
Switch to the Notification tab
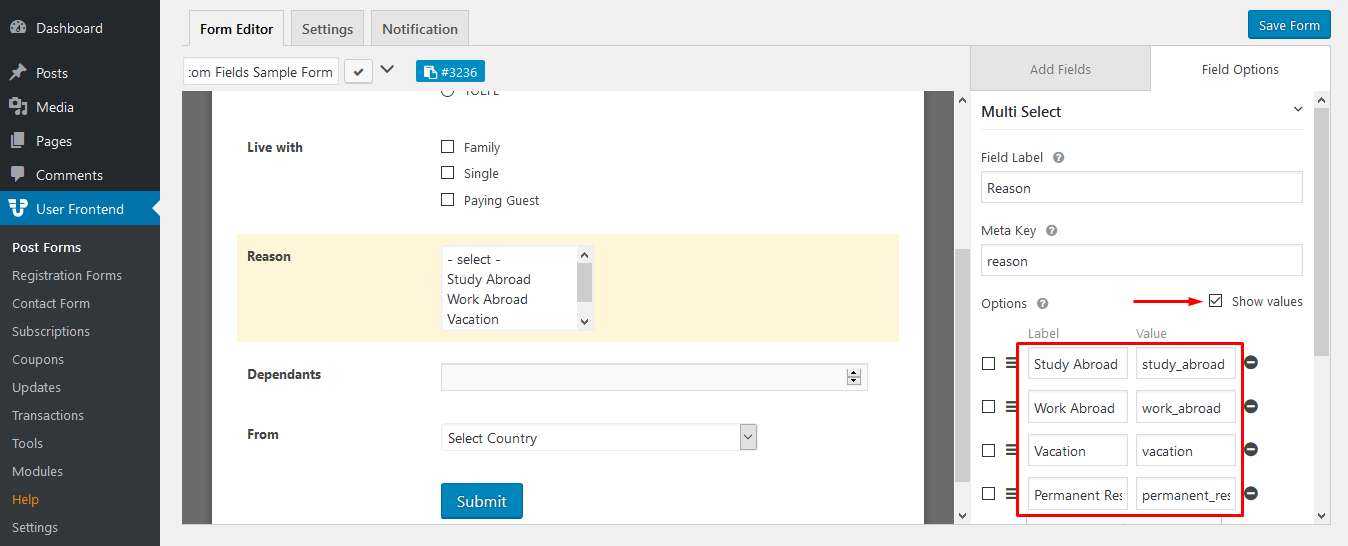(419, 29)
